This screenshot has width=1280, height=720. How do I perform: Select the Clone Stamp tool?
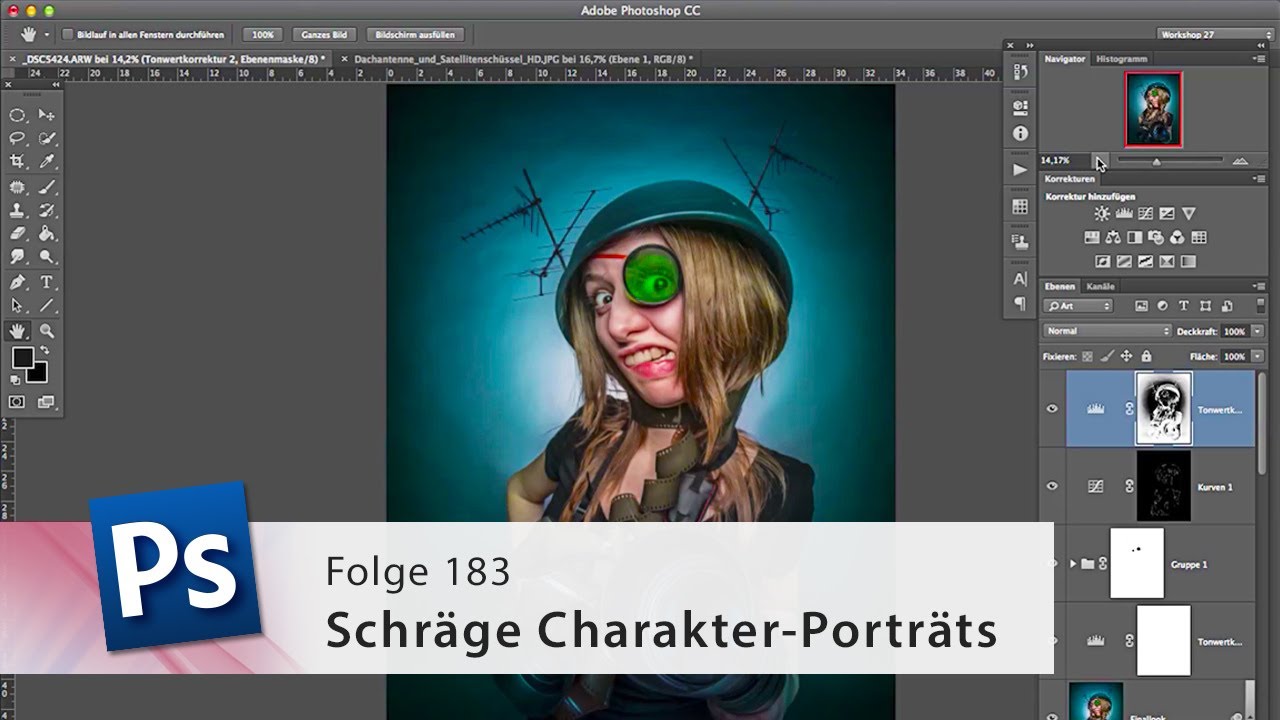click(x=17, y=210)
